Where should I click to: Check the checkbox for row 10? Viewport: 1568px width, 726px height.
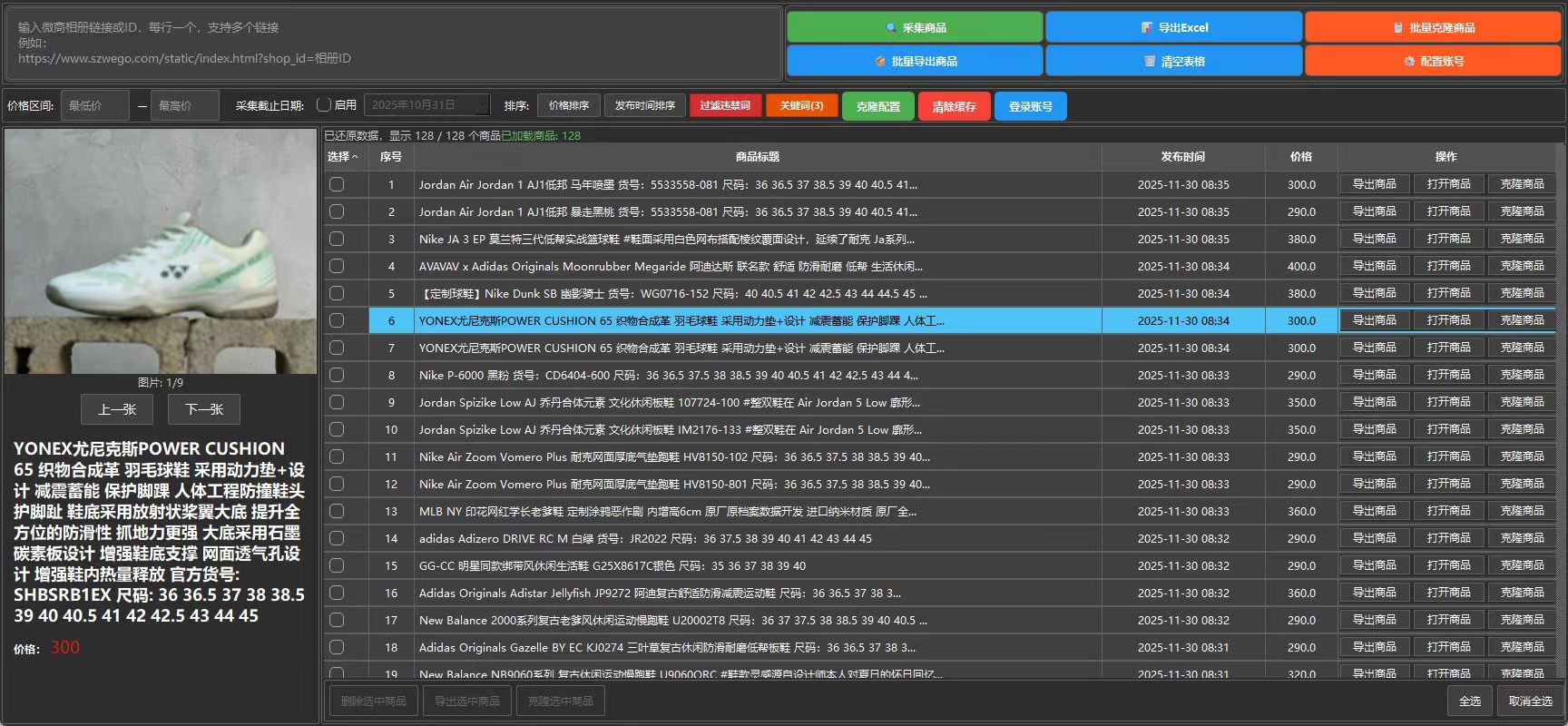point(337,429)
